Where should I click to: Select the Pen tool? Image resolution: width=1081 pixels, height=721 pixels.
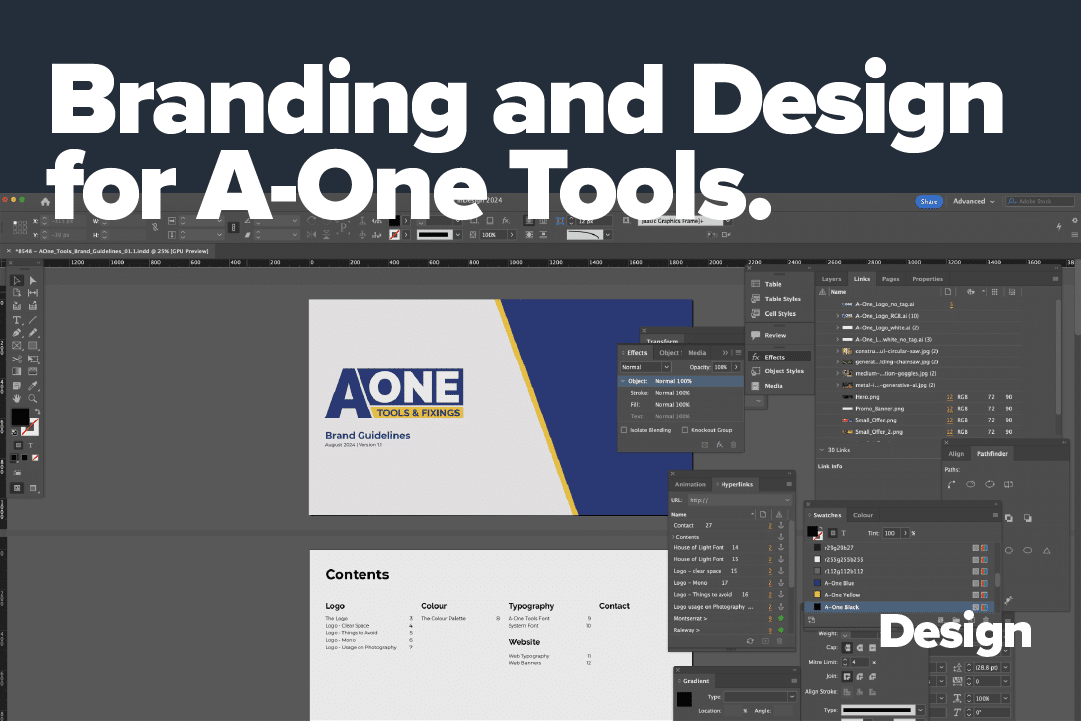pos(17,332)
